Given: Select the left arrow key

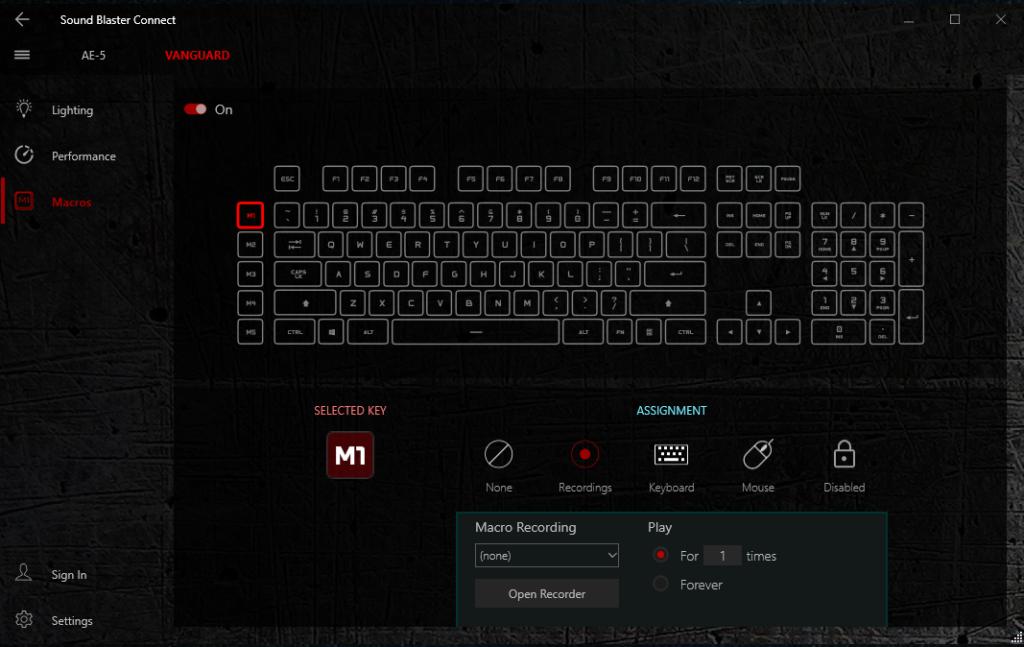Looking at the screenshot, I should (x=729, y=332).
